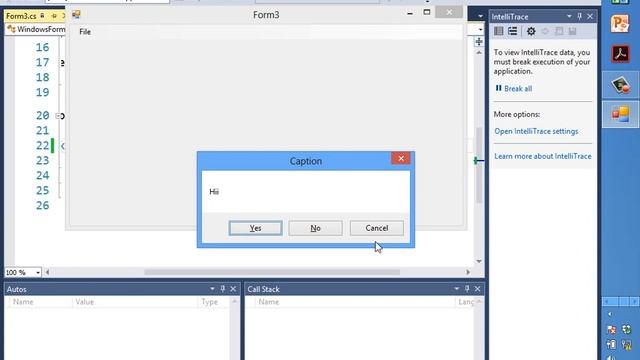The width and height of the screenshot is (640, 360).
Task: Open the editor tab list dropdown arrow
Action: point(480,16)
